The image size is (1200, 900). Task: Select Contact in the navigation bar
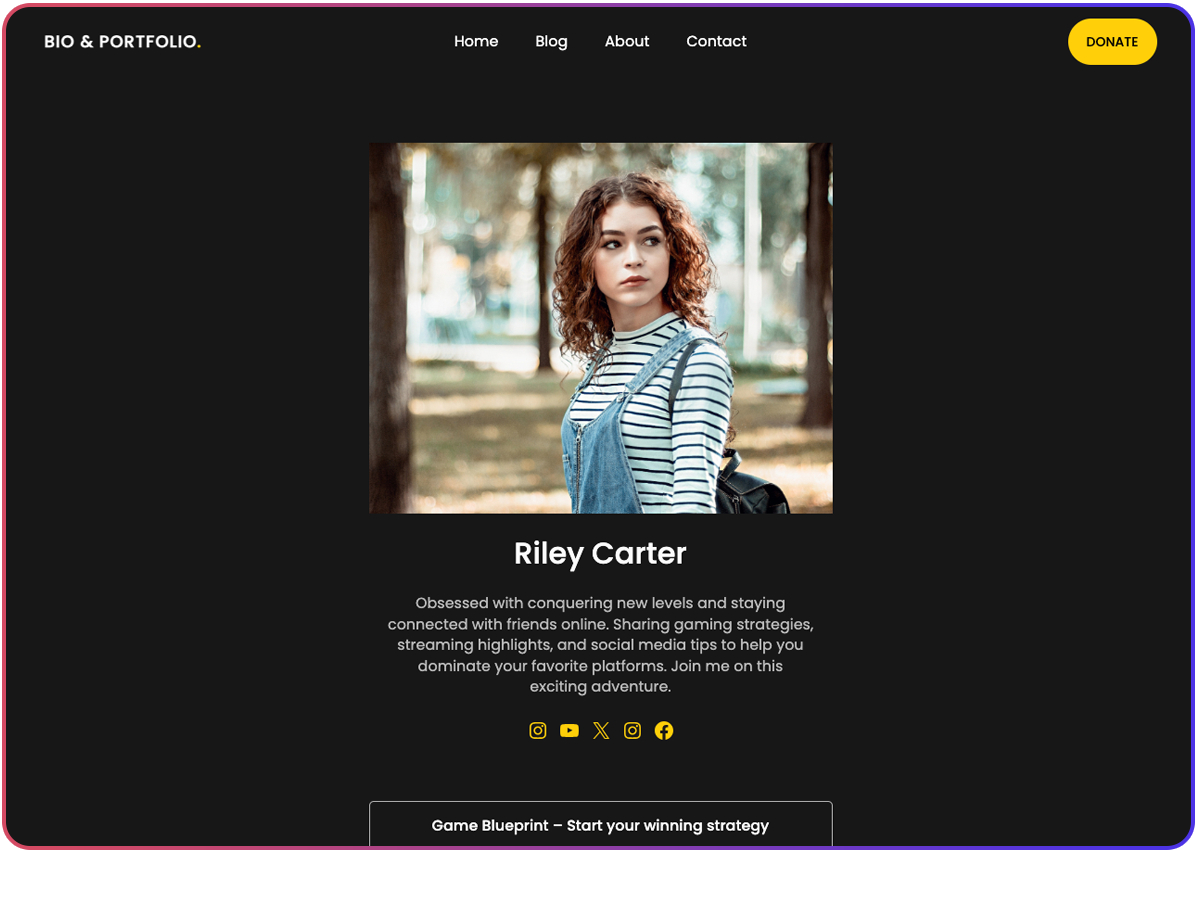click(x=716, y=41)
